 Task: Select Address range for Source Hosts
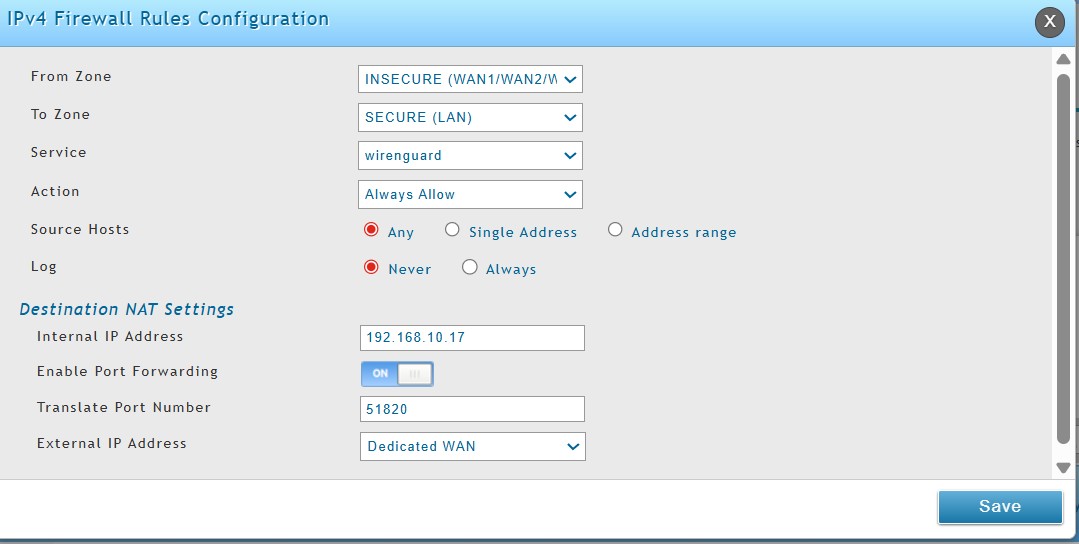click(615, 230)
